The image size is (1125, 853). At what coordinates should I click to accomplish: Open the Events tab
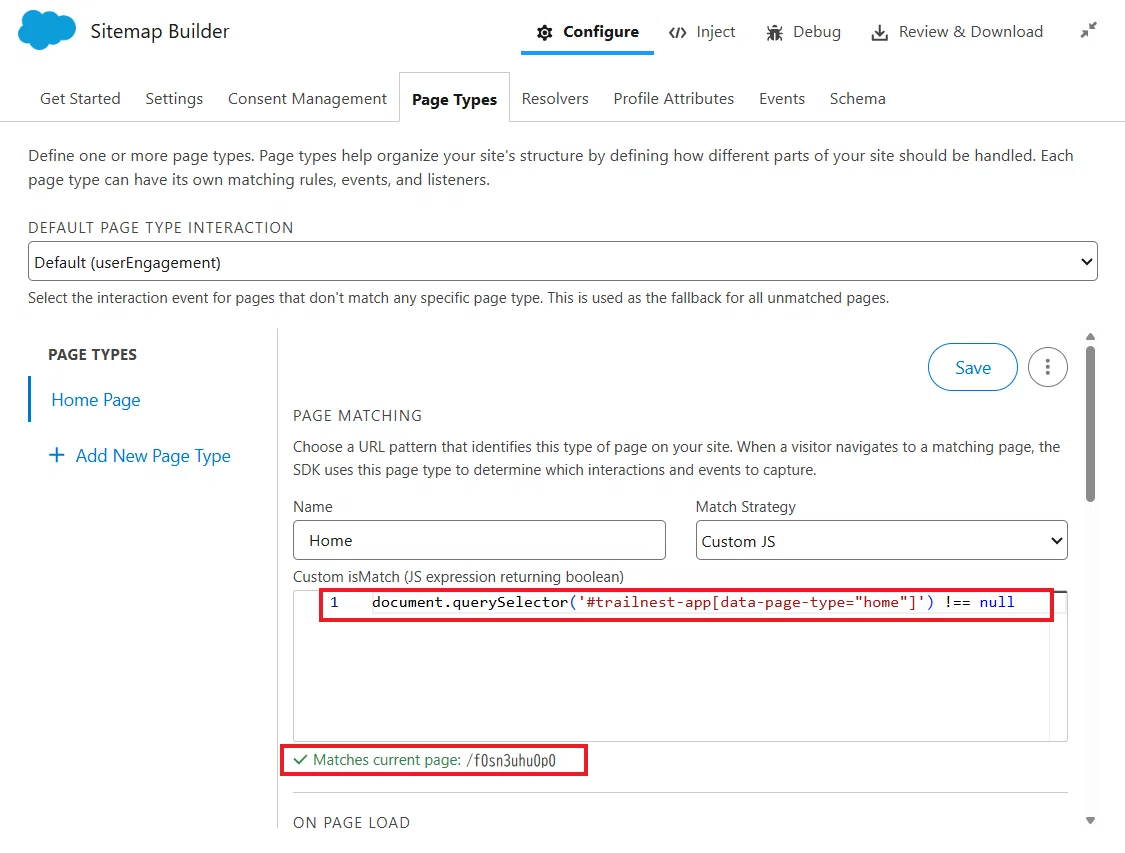(x=782, y=98)
